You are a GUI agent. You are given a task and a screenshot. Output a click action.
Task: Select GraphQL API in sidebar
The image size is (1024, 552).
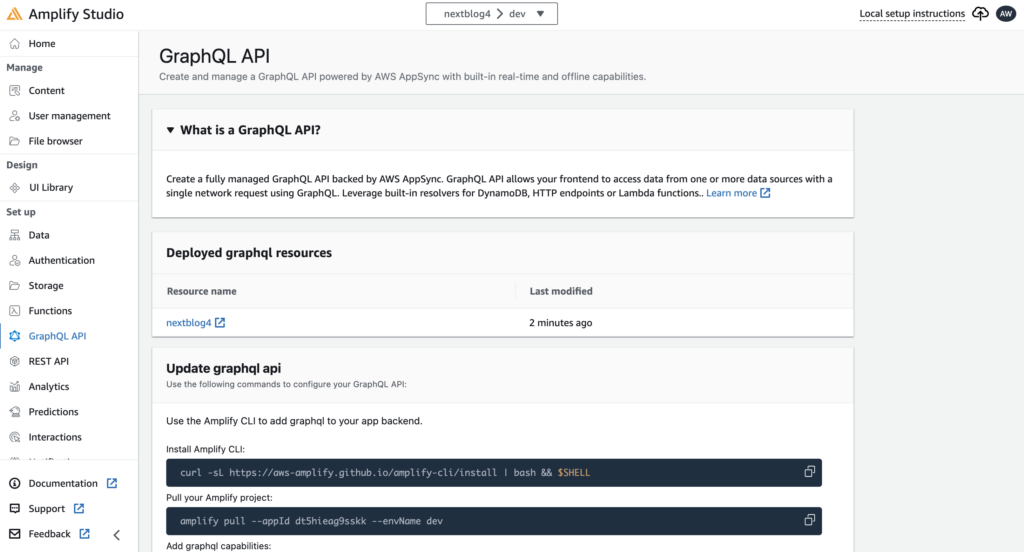tap(57, 336)
